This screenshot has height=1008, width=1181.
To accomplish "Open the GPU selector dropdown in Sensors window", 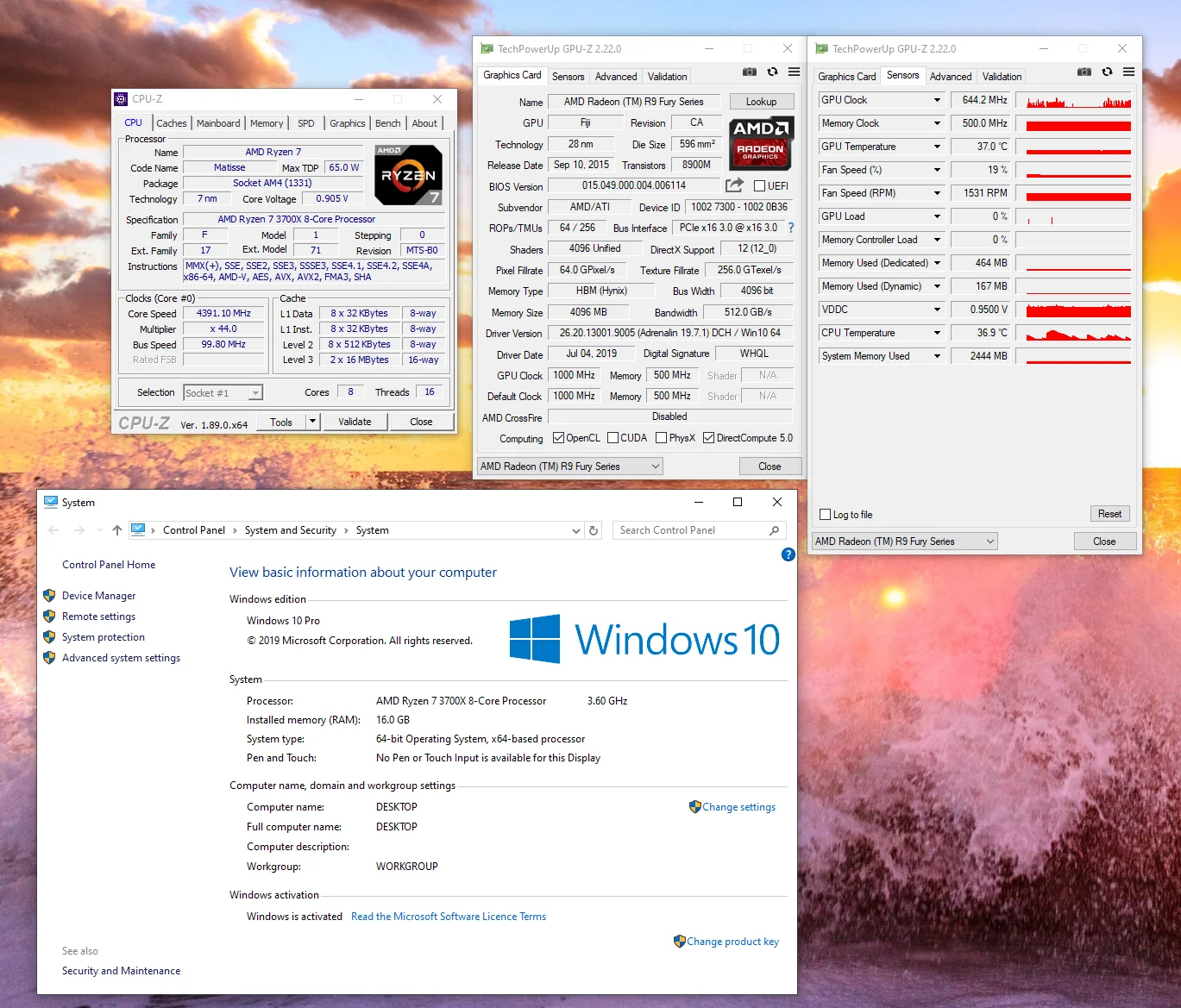I will click(905, 542).
